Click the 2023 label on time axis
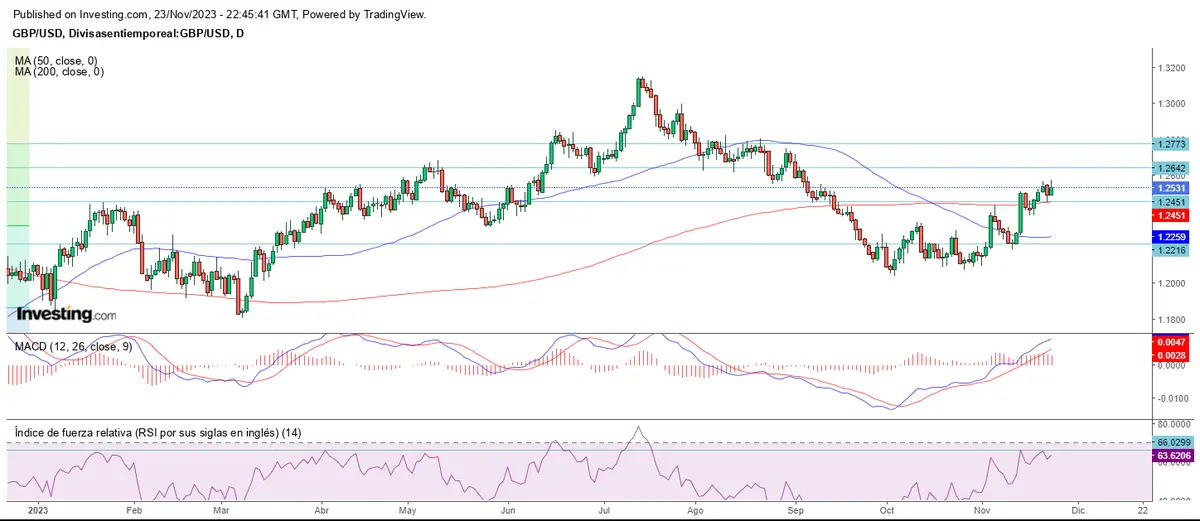The image size is (1200, 521). click(37, 508)
